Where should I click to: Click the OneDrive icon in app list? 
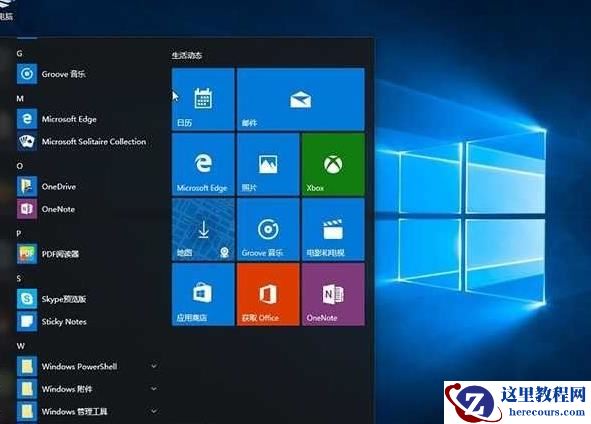pyautogui.click(x=27, y=186)
